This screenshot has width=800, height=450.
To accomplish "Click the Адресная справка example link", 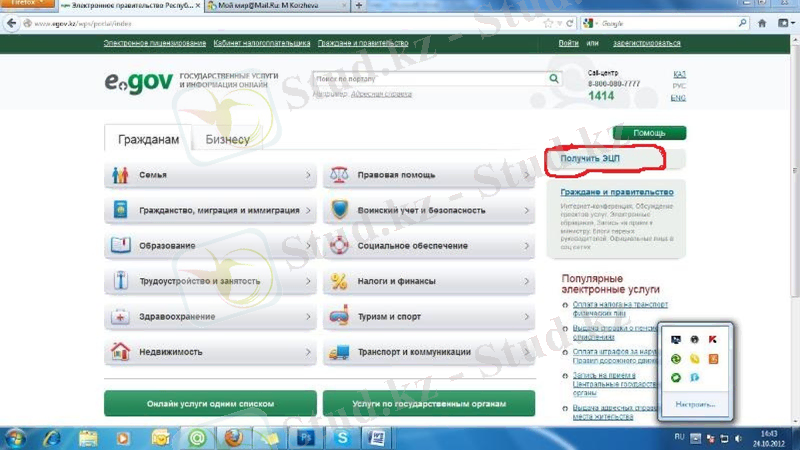I will [381, 94].
